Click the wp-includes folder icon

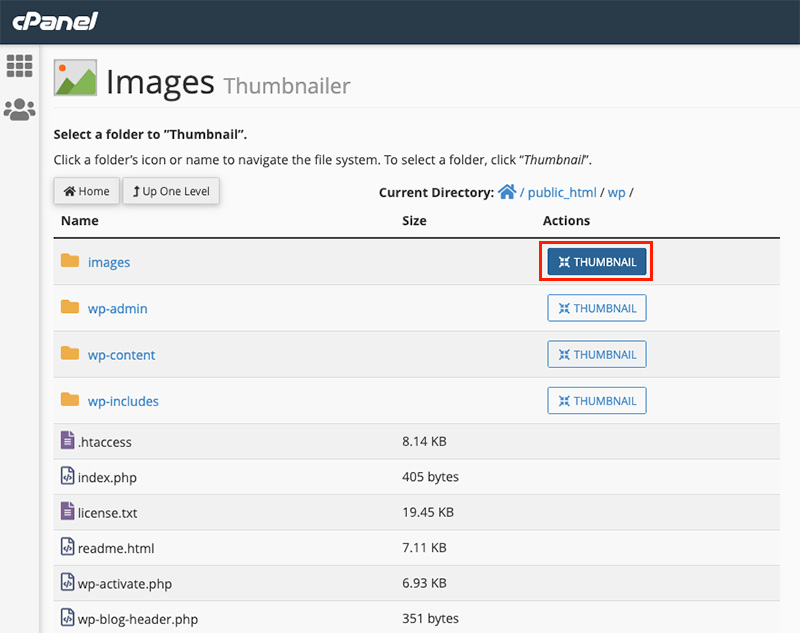69,400
